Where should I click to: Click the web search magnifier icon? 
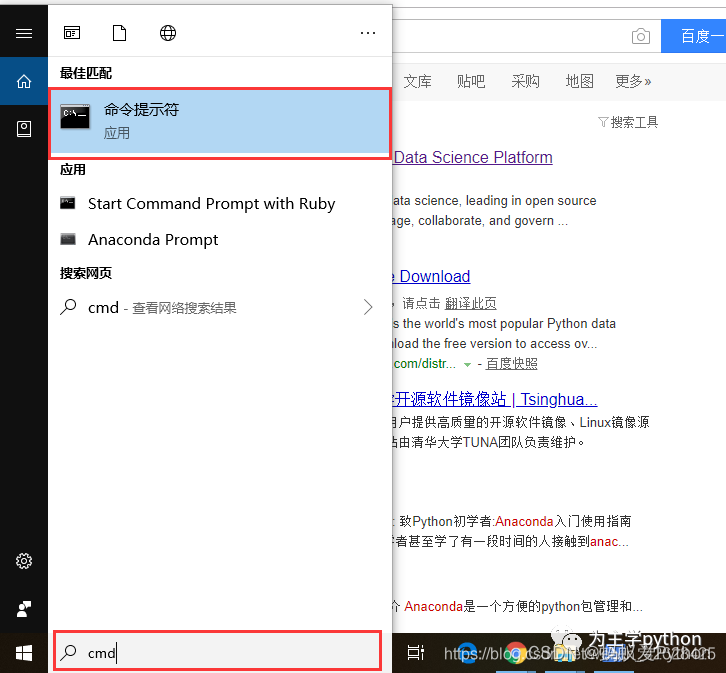pyautogui.click(x=68, y=307)
